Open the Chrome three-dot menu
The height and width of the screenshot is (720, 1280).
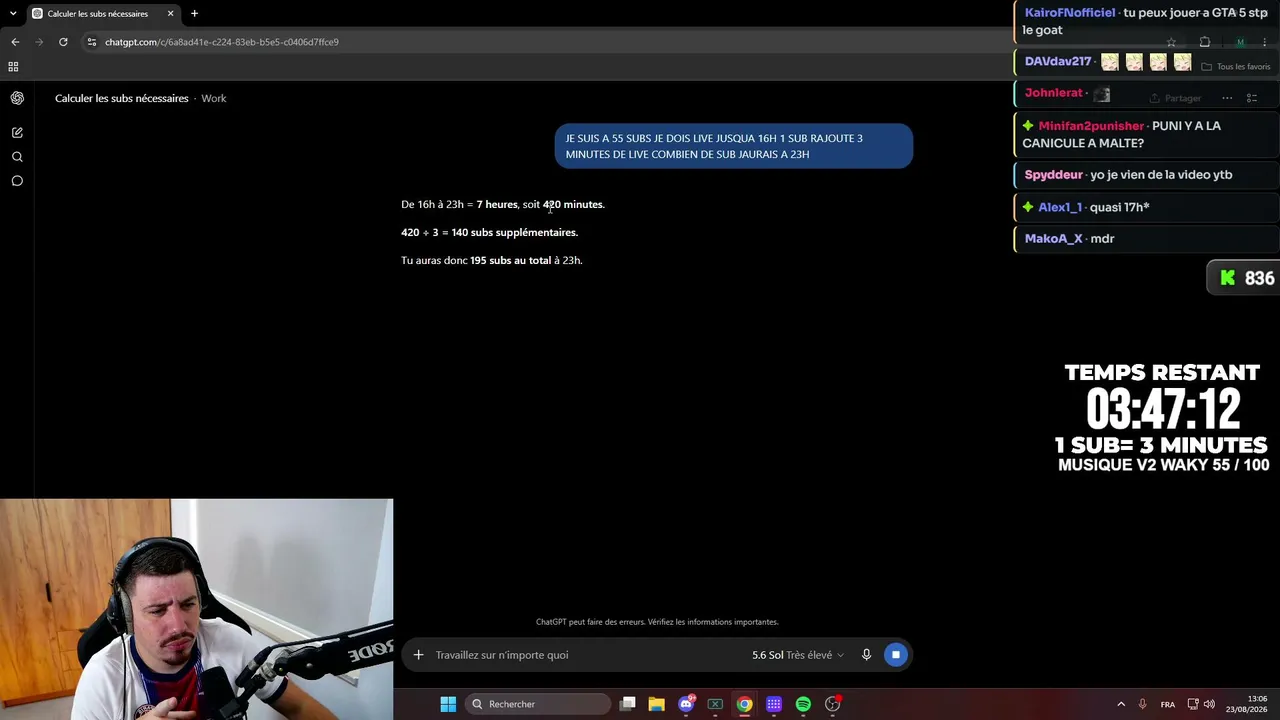(1265, 42)
